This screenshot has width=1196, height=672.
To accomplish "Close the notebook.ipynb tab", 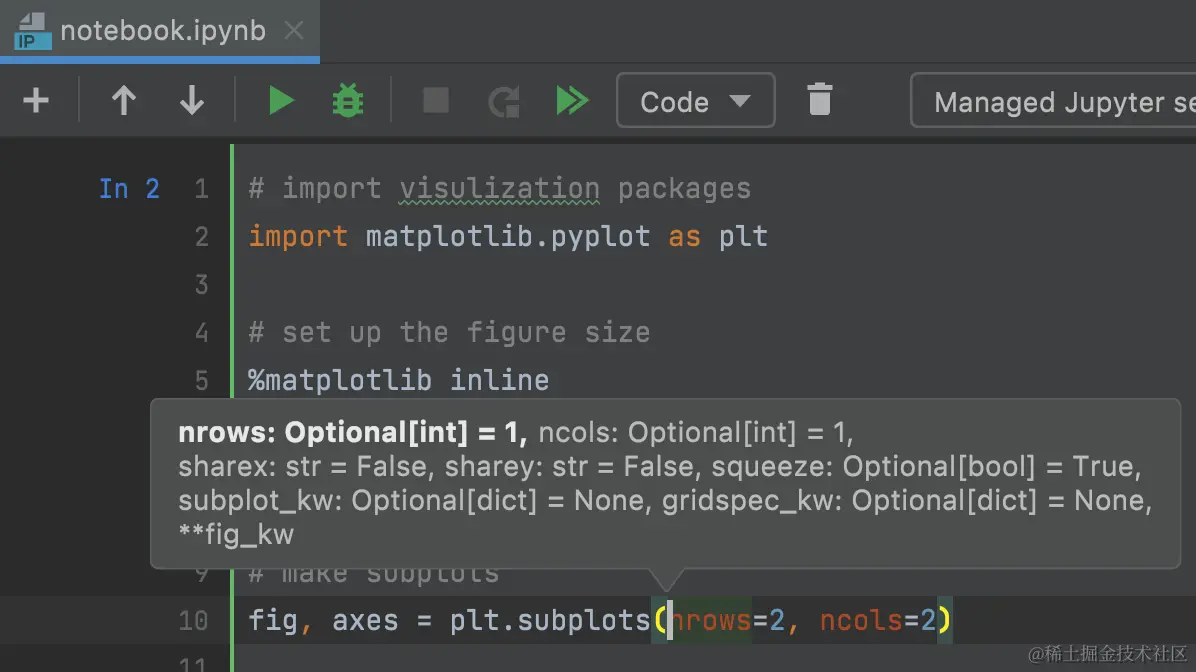I will tap(294, 31).
